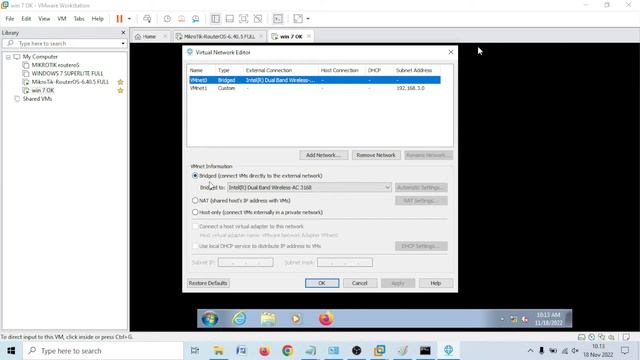Screen dimensions: 640x360
Task: Toggle favorite star for MikroTik-RouterOS-6.40.5 FULL
Action: [x=120, y=82]
